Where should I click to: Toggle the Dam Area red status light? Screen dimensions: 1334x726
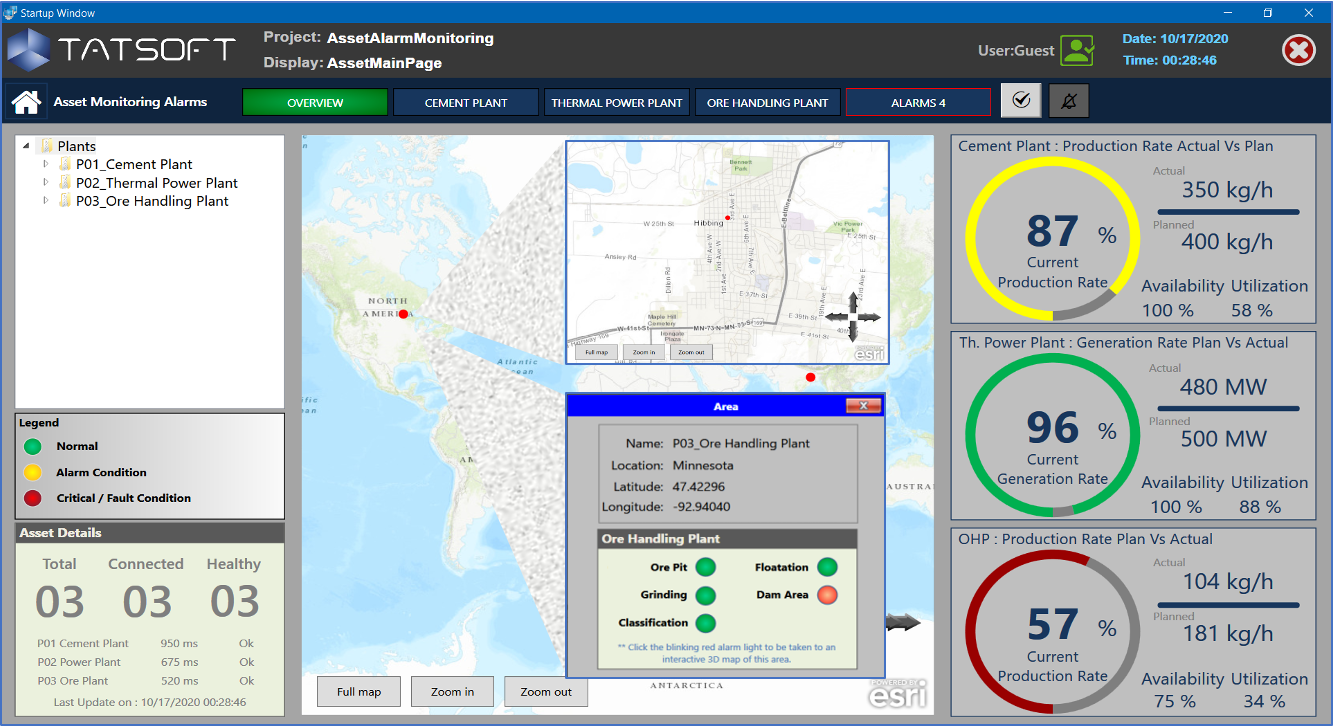pos(827,595)
